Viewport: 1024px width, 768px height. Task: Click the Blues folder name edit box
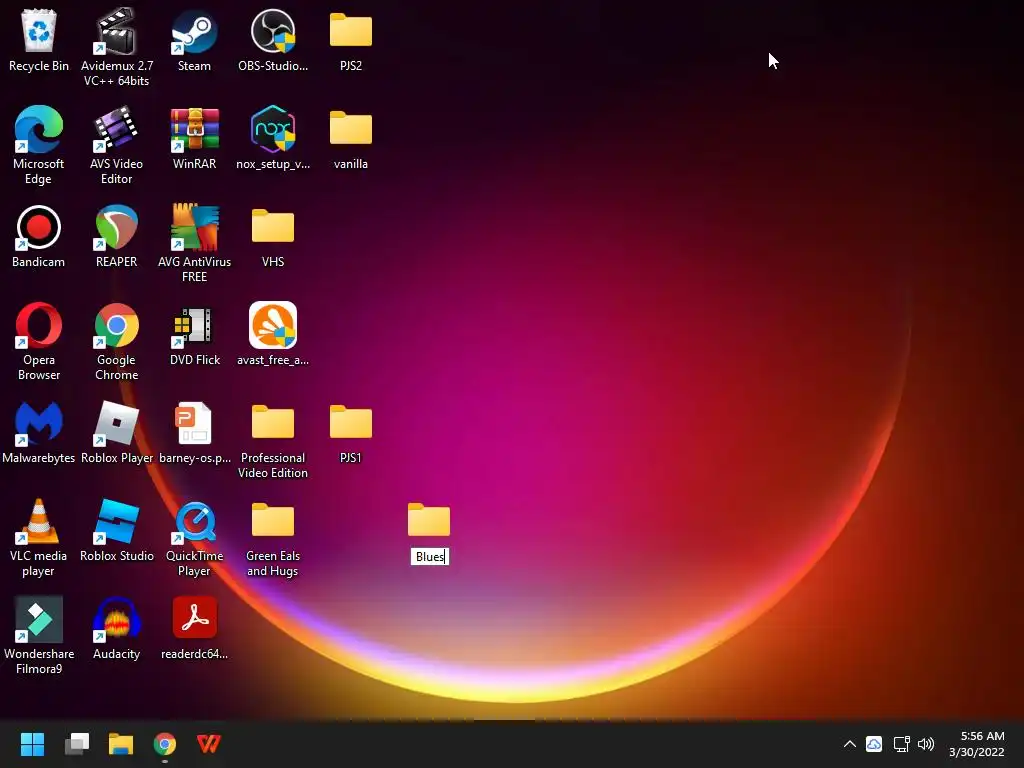pos(429,556)
